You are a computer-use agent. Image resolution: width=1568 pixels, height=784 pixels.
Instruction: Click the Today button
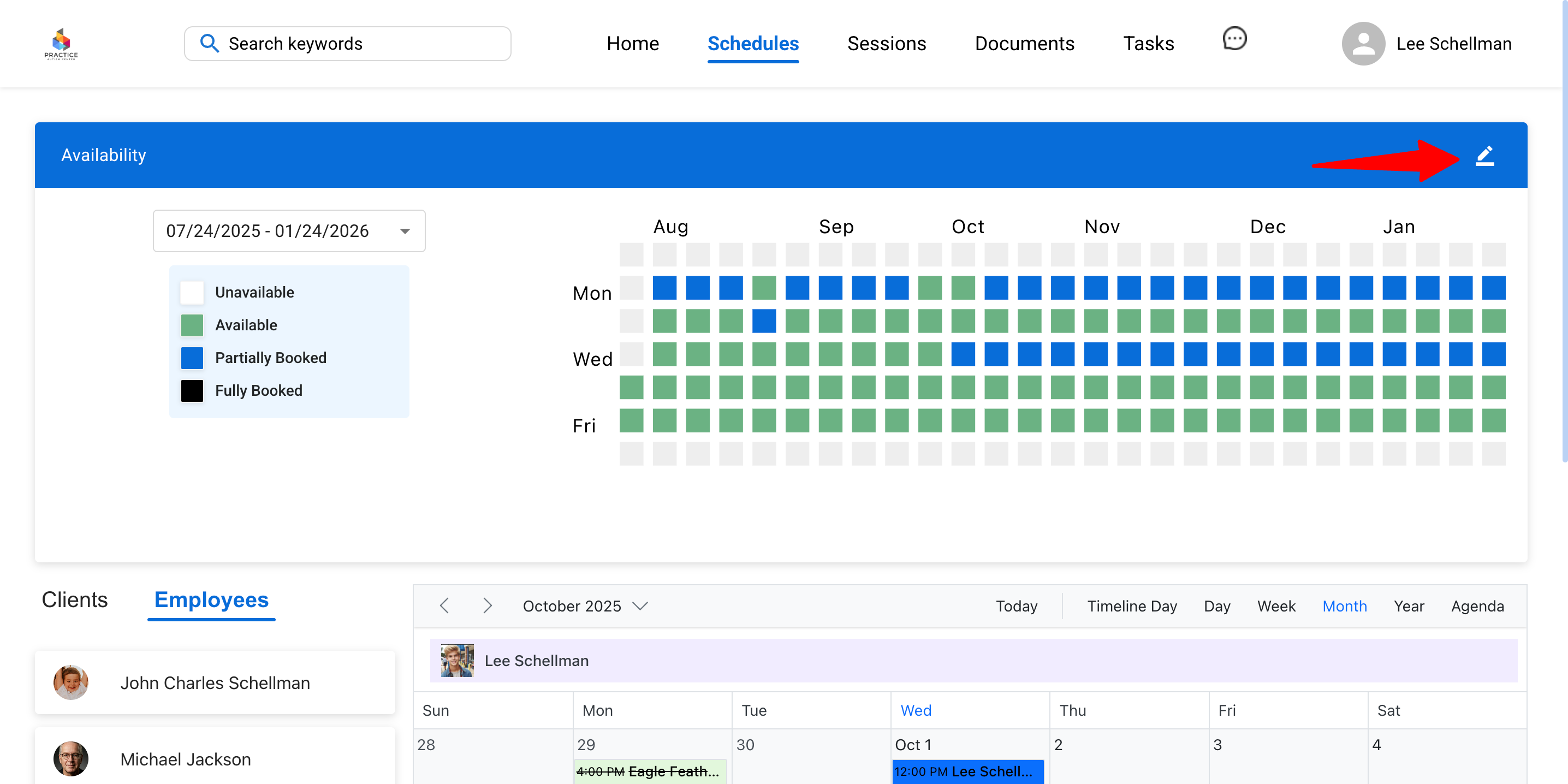click(x=1016, y=605)
